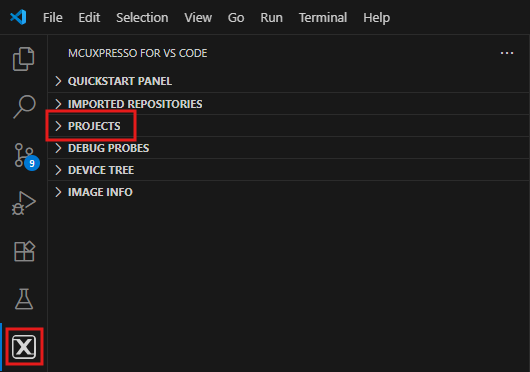Expand the Debug Probes chevron
This screenshot has height=372, width=530.
coord(58,148)
